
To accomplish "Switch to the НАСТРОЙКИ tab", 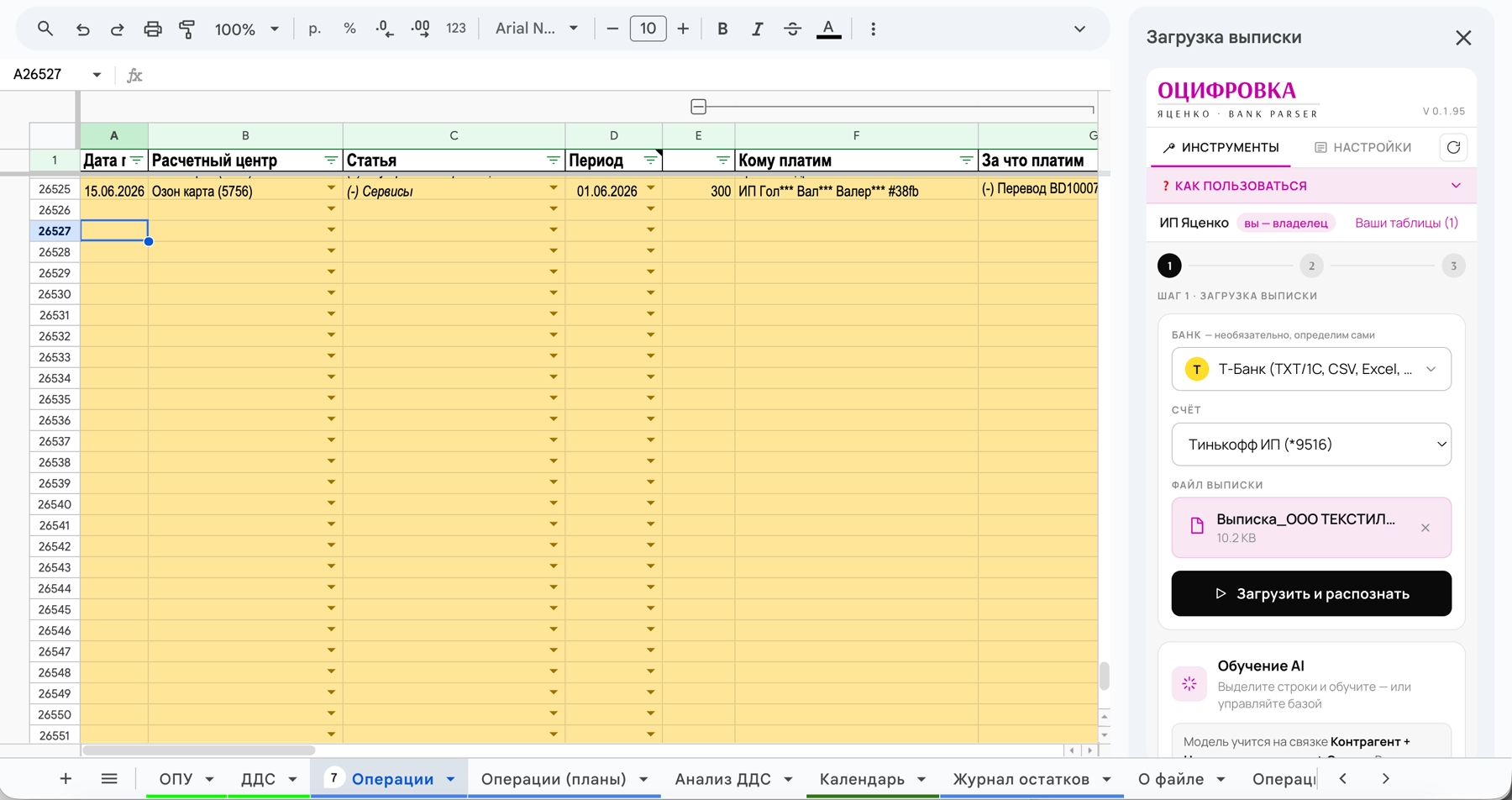I will [x=1362, y=147].
